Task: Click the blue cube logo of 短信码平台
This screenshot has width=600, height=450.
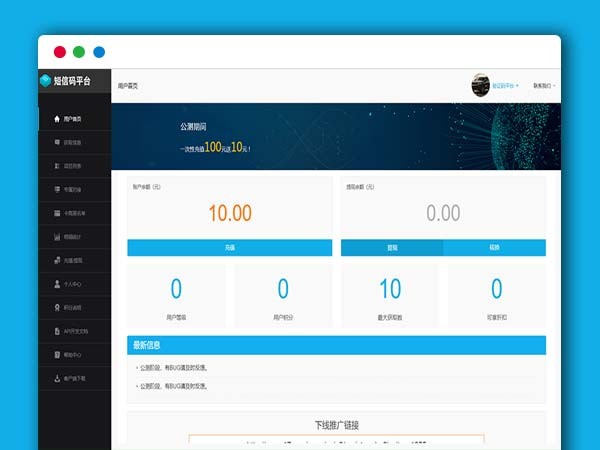Action: click(45, 81)
